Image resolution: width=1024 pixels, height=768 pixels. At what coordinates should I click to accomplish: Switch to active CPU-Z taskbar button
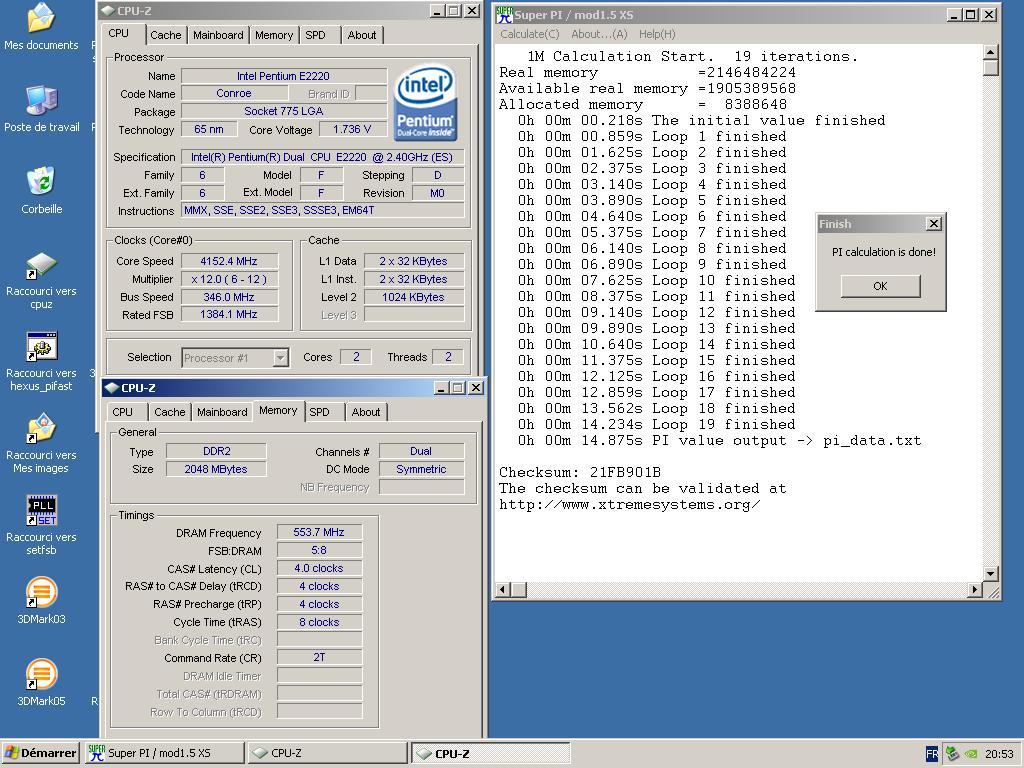[x=491, y=753]
